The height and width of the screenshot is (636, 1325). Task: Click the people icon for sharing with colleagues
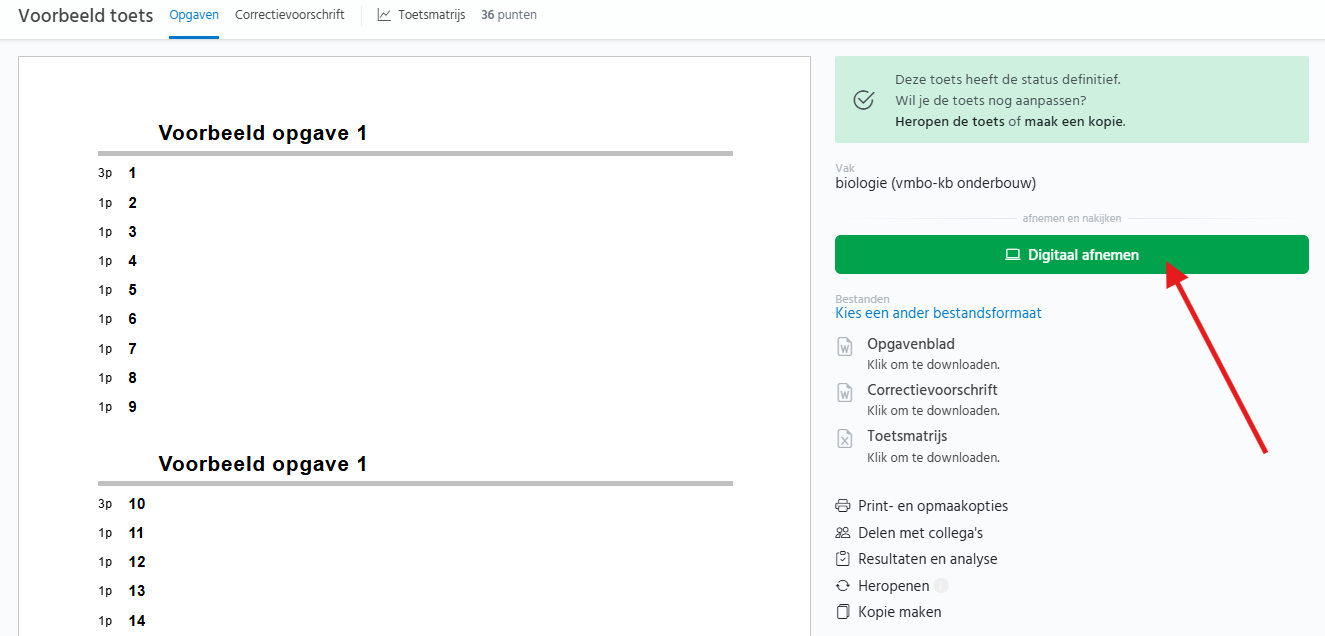843,533
